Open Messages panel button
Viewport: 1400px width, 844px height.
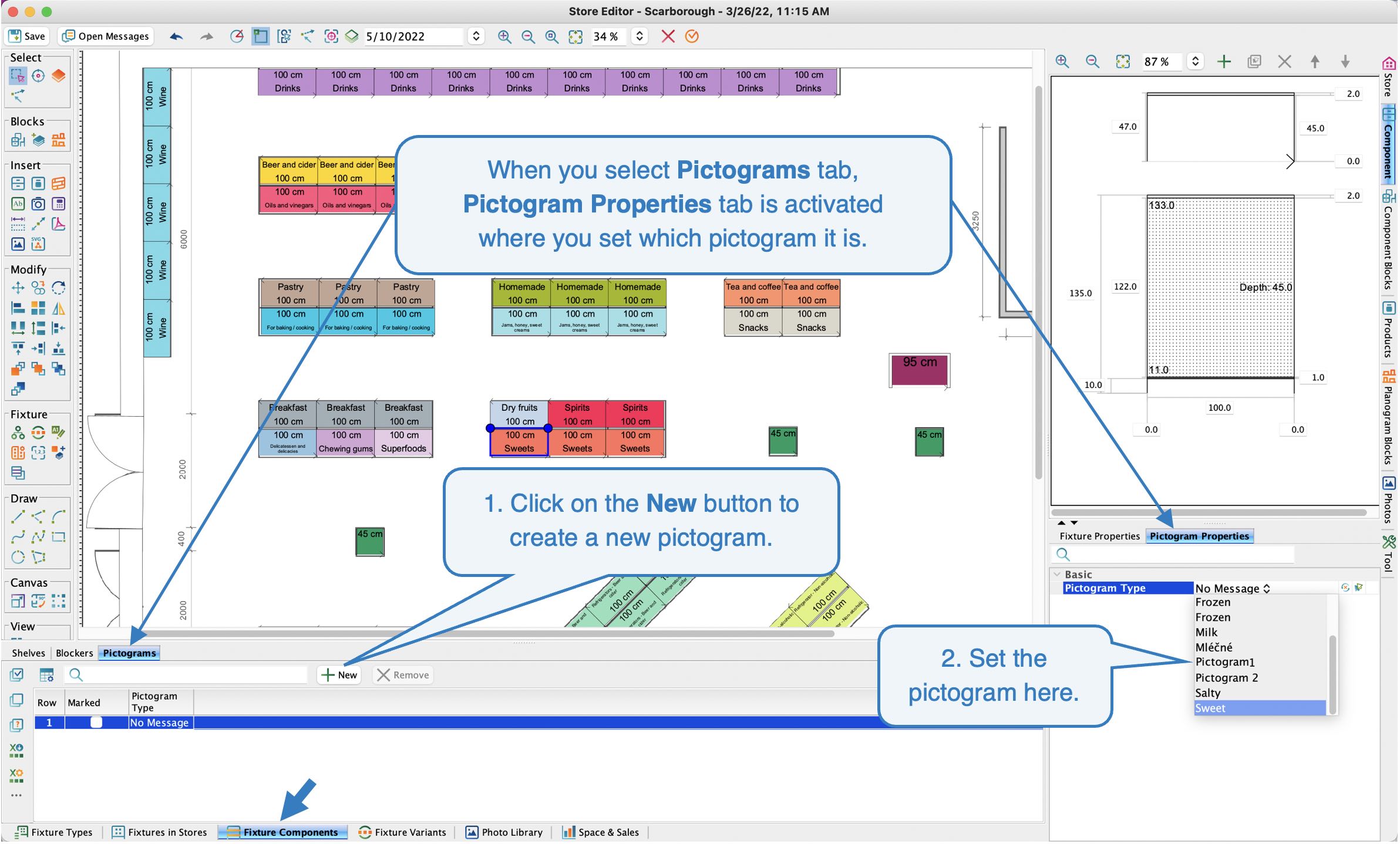(106, 36)
